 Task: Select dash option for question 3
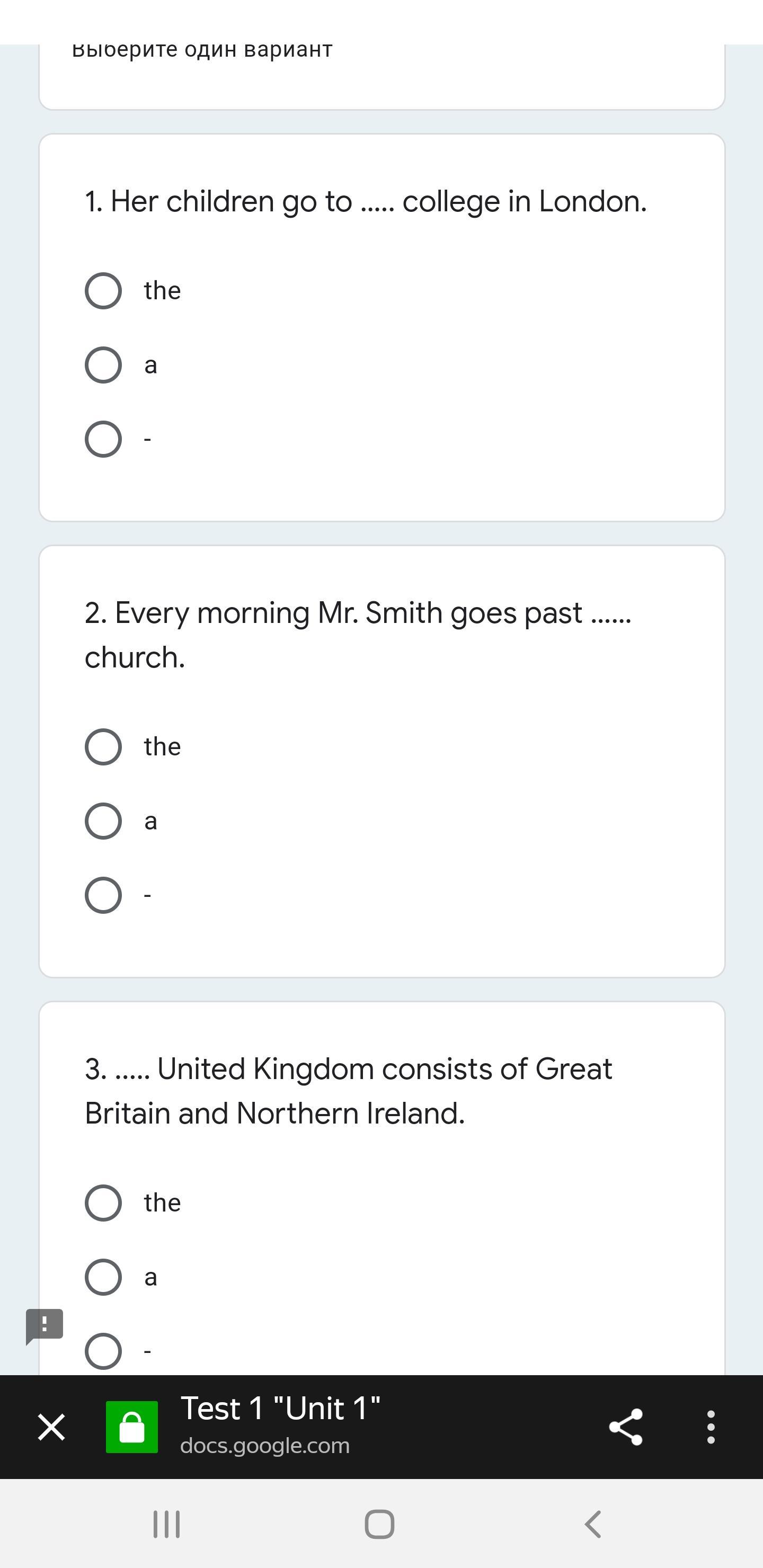[x=103, y=1351]
